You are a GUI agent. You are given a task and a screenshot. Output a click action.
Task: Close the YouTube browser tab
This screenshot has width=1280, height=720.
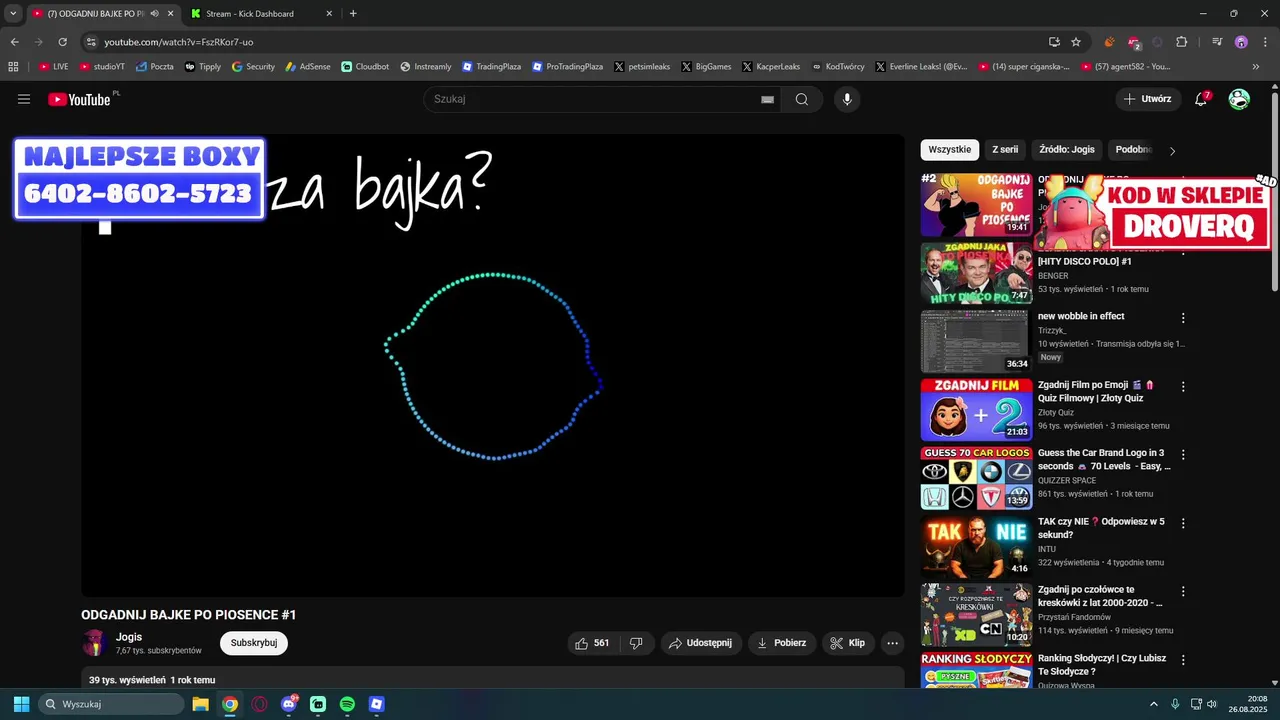171,14
